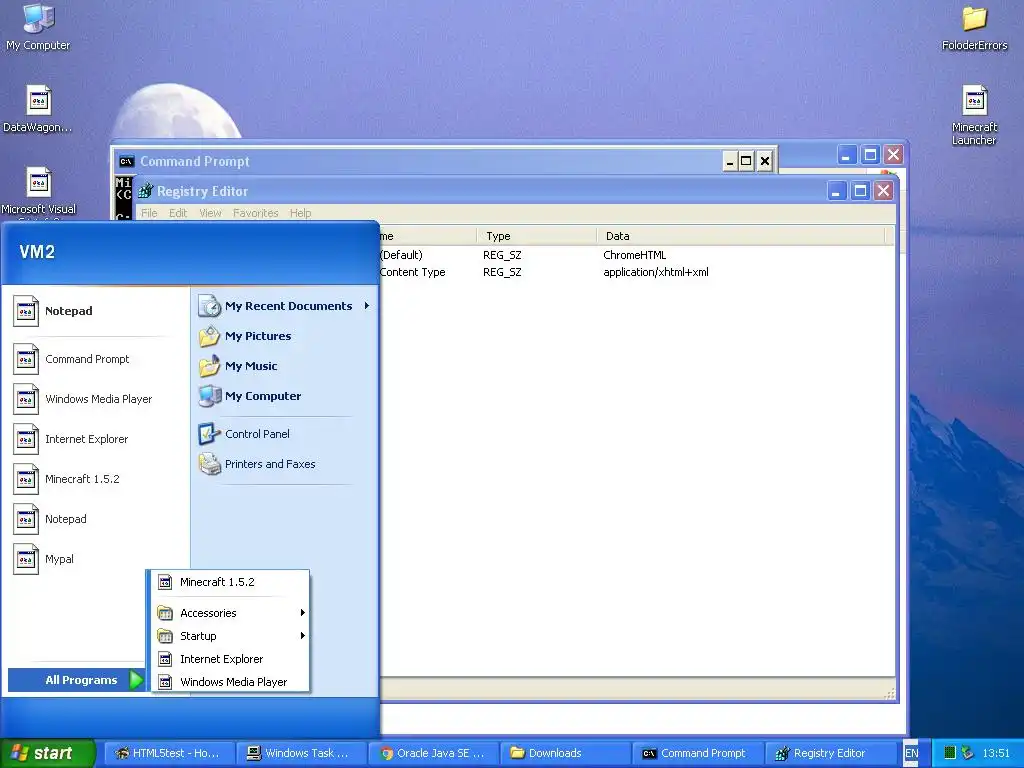The width and height of the screenshot is (1024, 768).
Task: Open Command Prompt from Start menu list
Action: coord(87,359)
